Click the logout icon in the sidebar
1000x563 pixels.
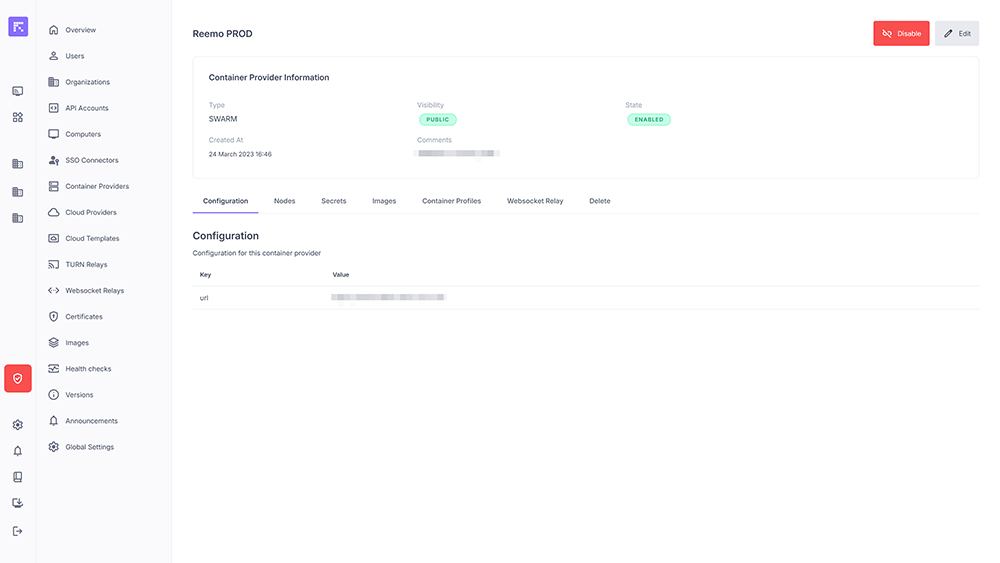coord(18,531)
